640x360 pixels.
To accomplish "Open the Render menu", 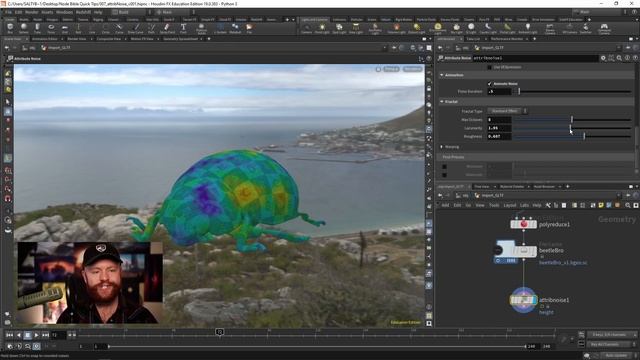I will coord(32,12).
